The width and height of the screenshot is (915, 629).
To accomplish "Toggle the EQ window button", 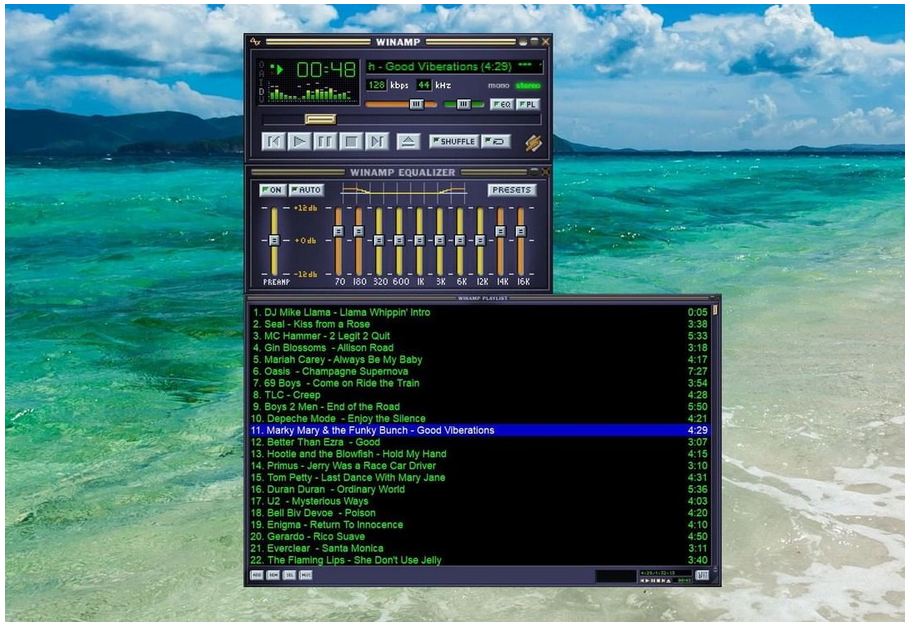I will tap(501, 104).
